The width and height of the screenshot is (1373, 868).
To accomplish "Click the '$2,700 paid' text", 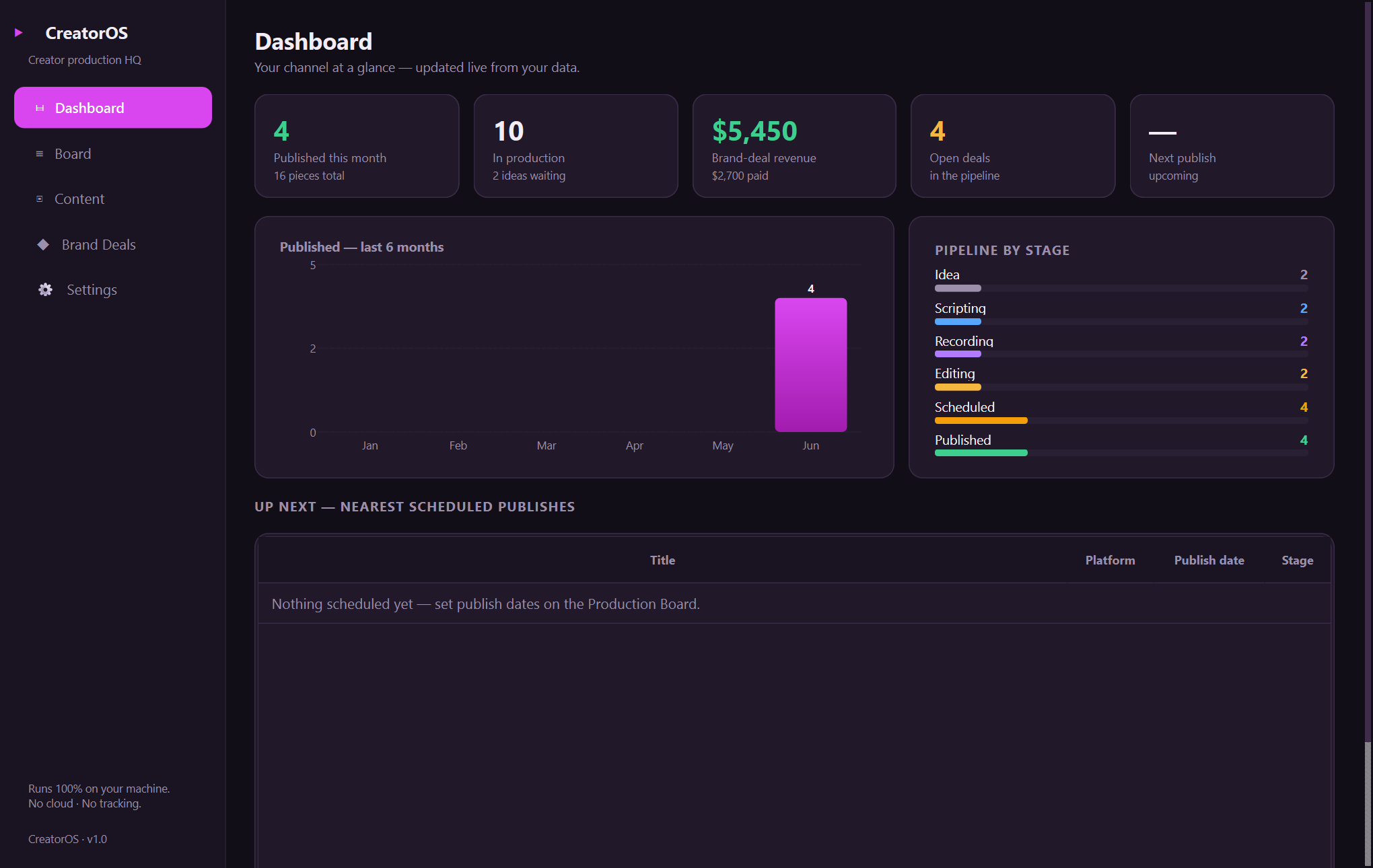I will click(740, 176).
